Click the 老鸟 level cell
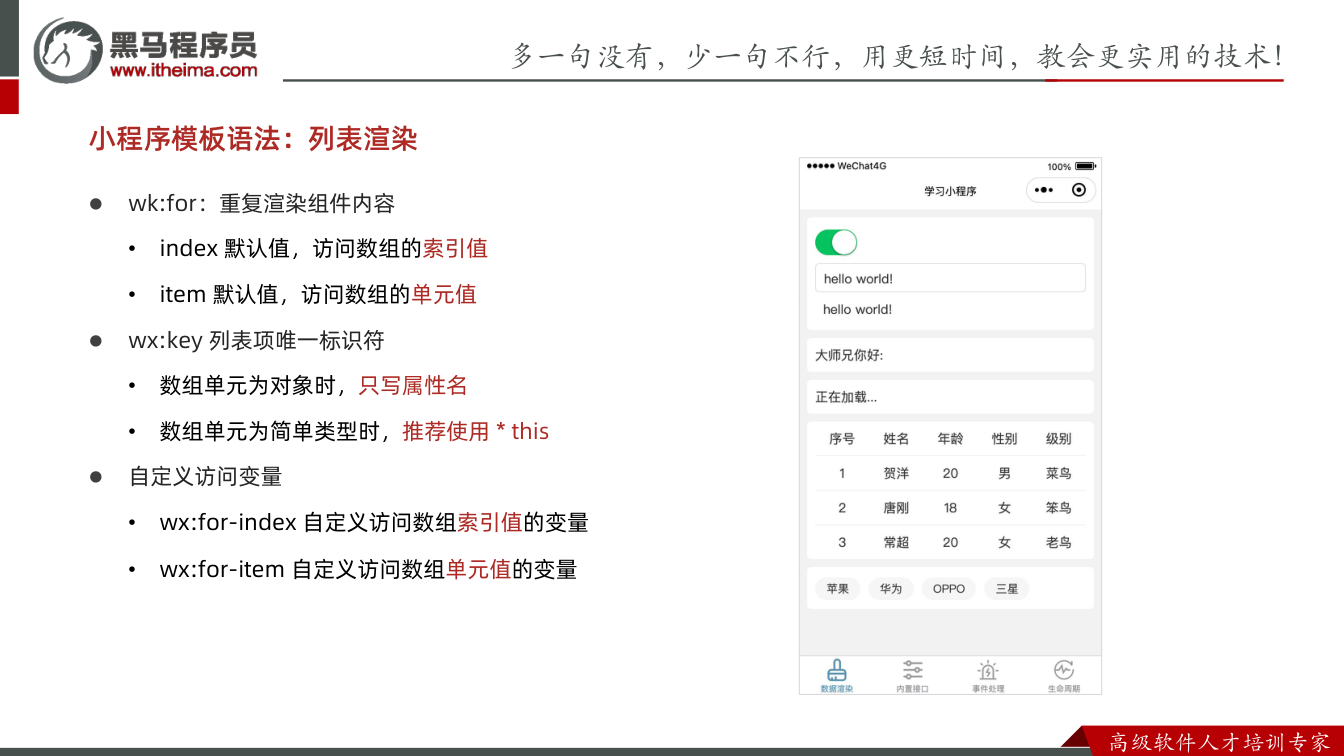The height and width of the screenshot is (756, 1344). pos(1059,543)
